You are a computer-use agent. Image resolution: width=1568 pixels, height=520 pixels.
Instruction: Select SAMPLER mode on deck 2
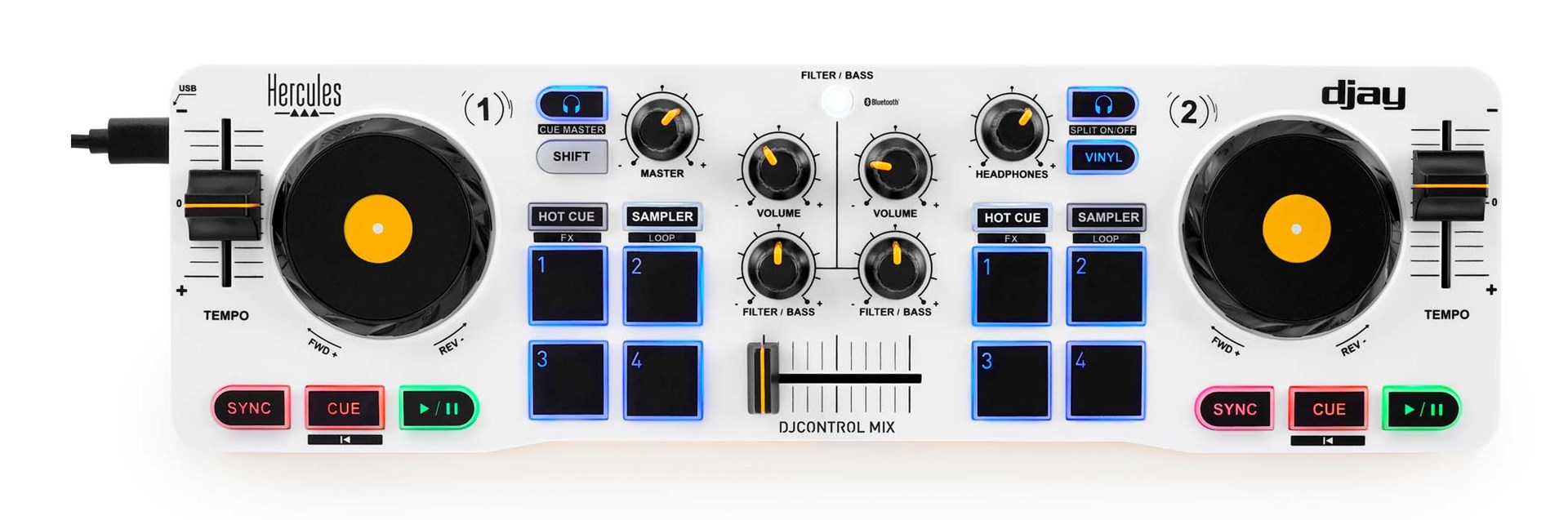point(1107,217)
